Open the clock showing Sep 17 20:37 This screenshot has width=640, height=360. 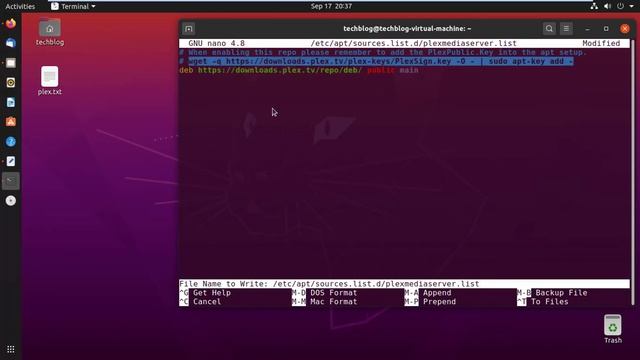331,6
